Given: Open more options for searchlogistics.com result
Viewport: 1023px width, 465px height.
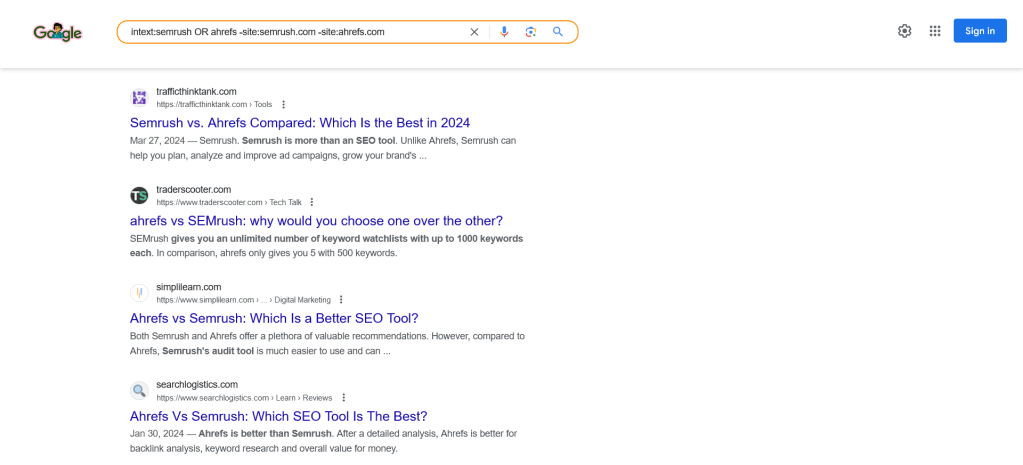Looking at the screenshot, I should (x=343, y=398).
